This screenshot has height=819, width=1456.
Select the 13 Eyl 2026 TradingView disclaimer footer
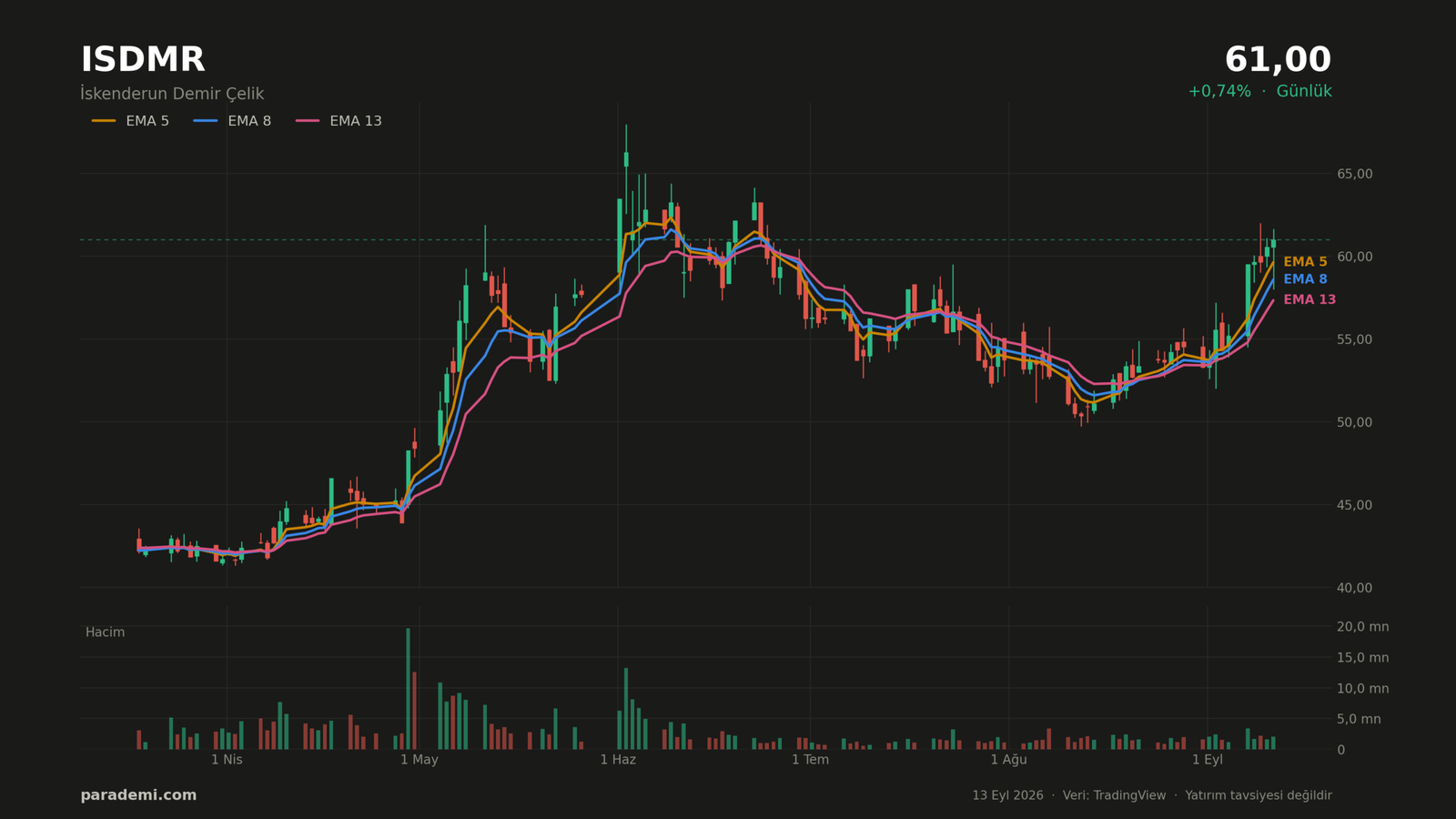click(x=1152, y=795)
